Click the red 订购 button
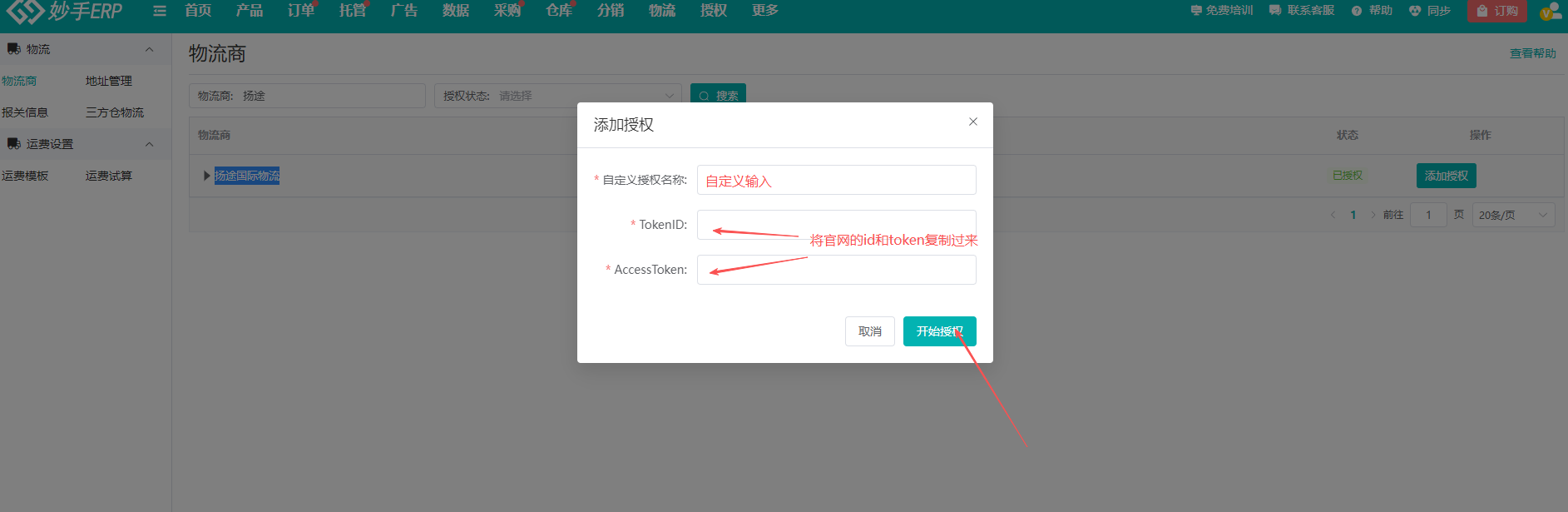Screen dimensions: 1568x512 coord(1497,11)
